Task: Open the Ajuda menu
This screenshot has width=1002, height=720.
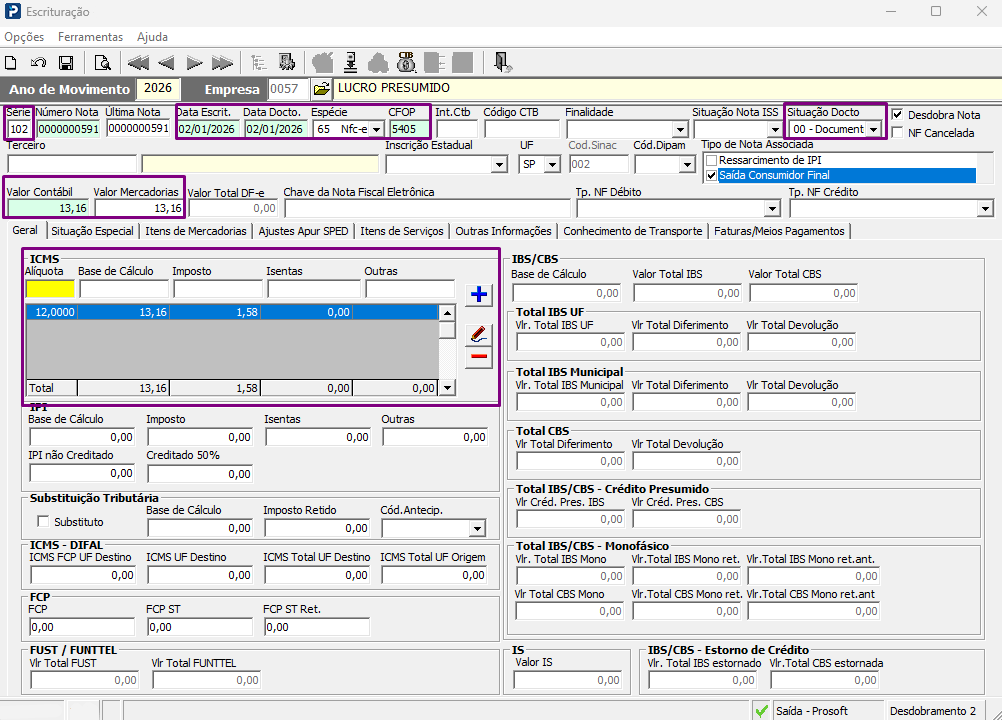Action: click(x=152, y=37)
